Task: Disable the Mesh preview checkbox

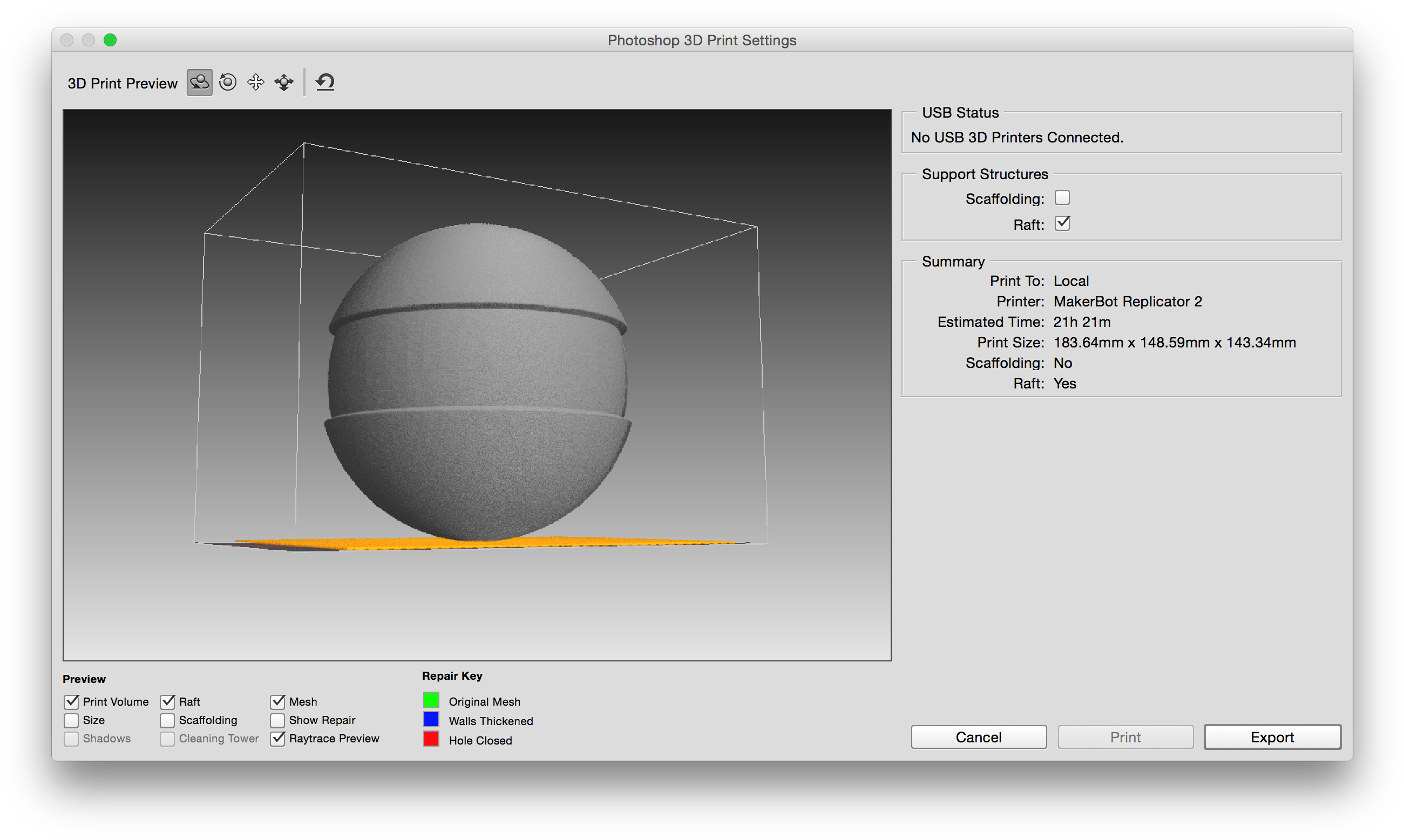Action: pos(277,701)
